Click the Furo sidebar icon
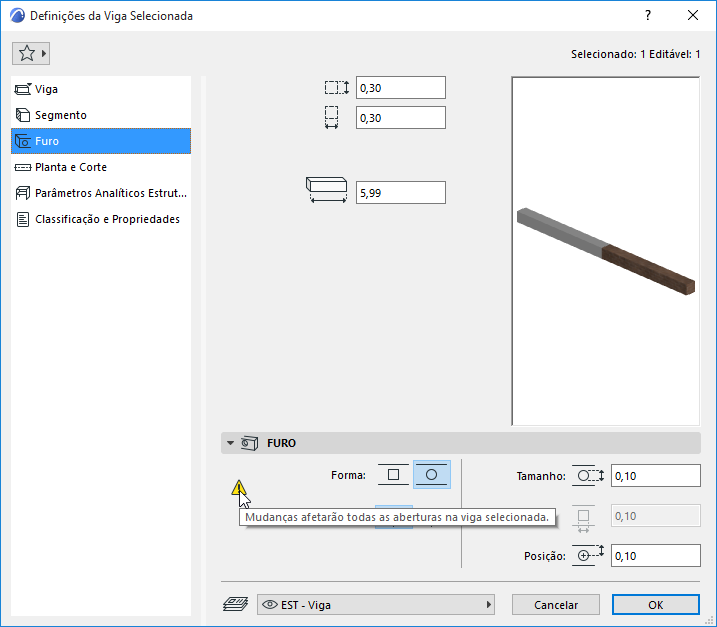 (23, 141)
